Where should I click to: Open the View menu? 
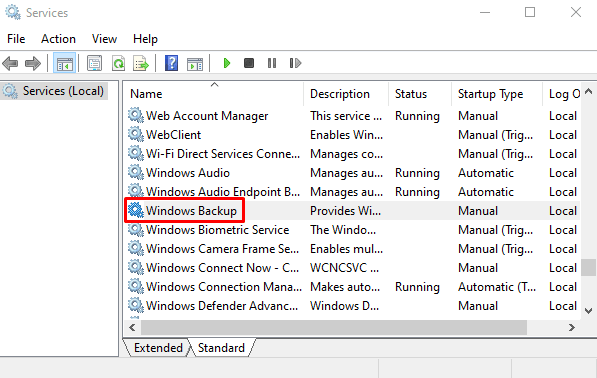point(104,39)
